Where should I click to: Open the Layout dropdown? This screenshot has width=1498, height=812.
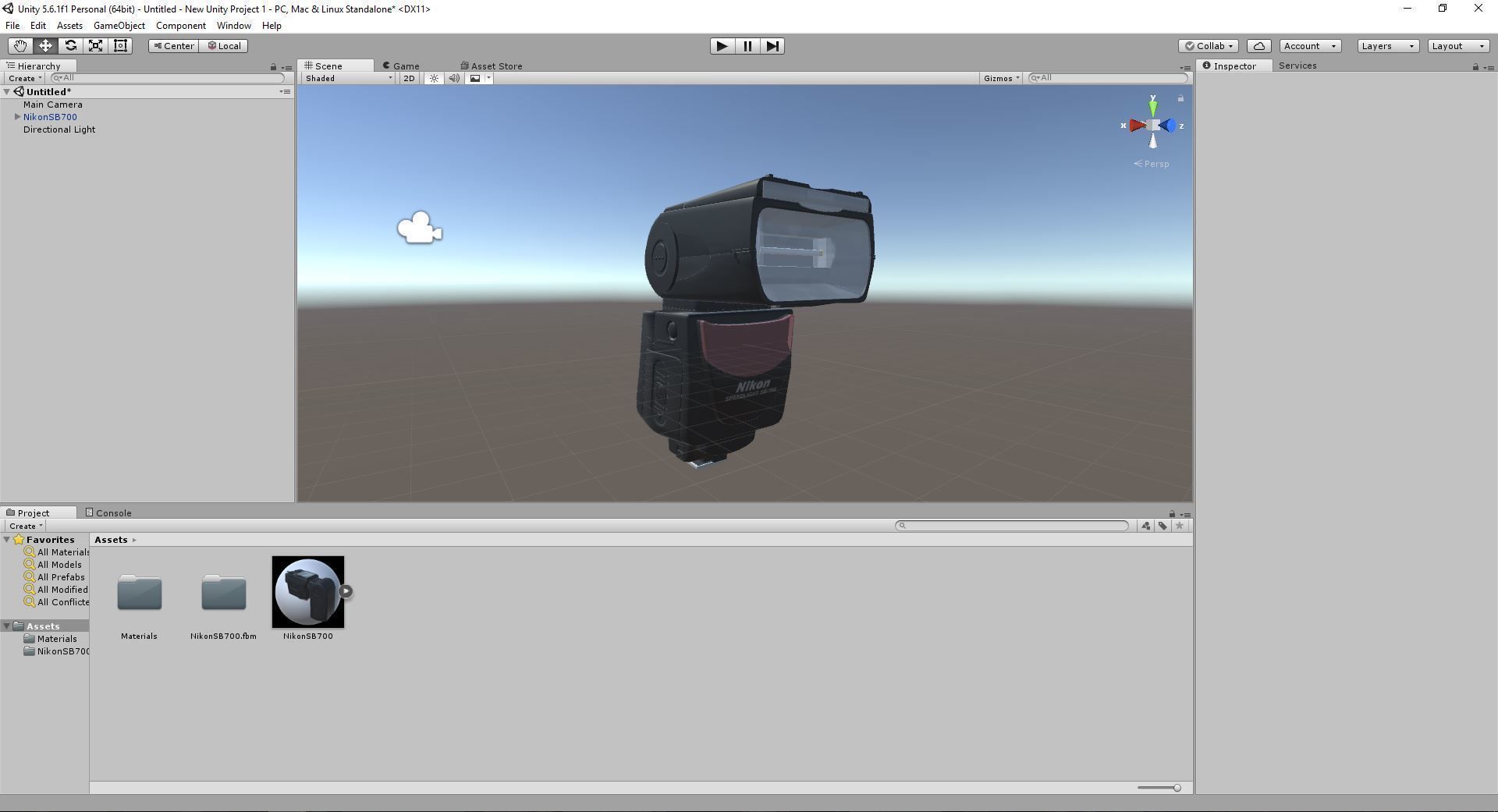pos(1458,46)
